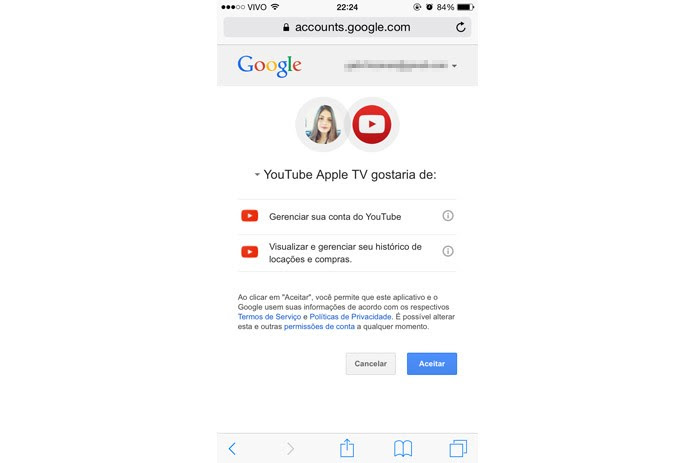Tap the Safari reload page icon
The width and height of the screenshot is (695, 463).
point(461,27)
